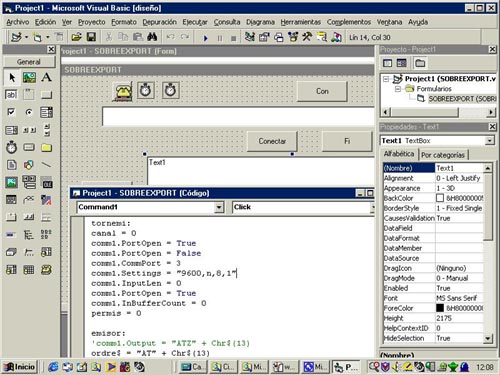Select SOBREEXPORT form in project tree
Viewport: 500px width, 375px height.
tap(462, 99)
